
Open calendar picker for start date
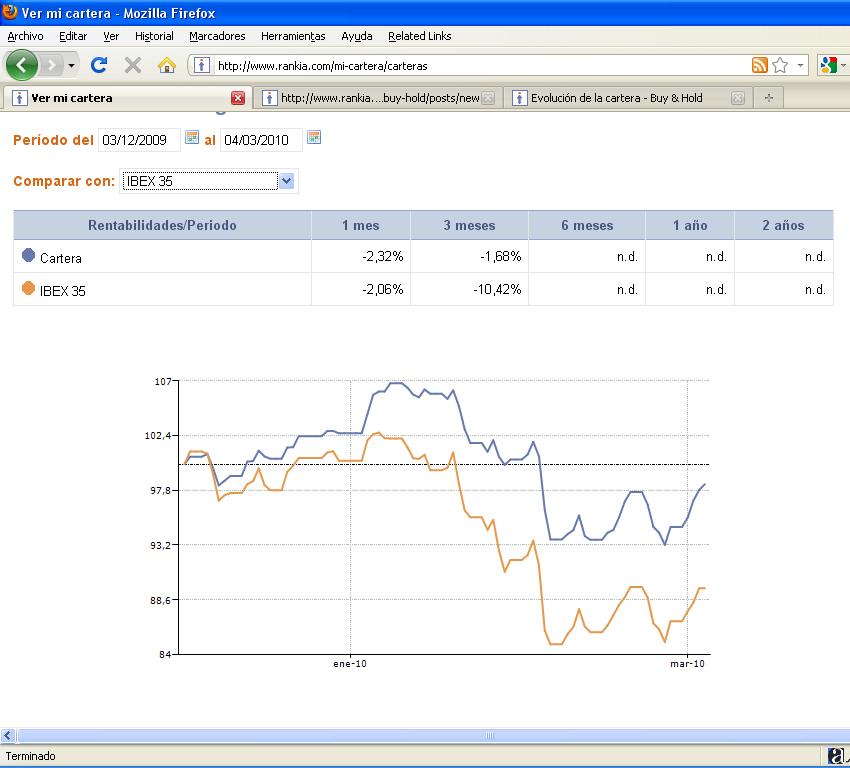[192, 137]
